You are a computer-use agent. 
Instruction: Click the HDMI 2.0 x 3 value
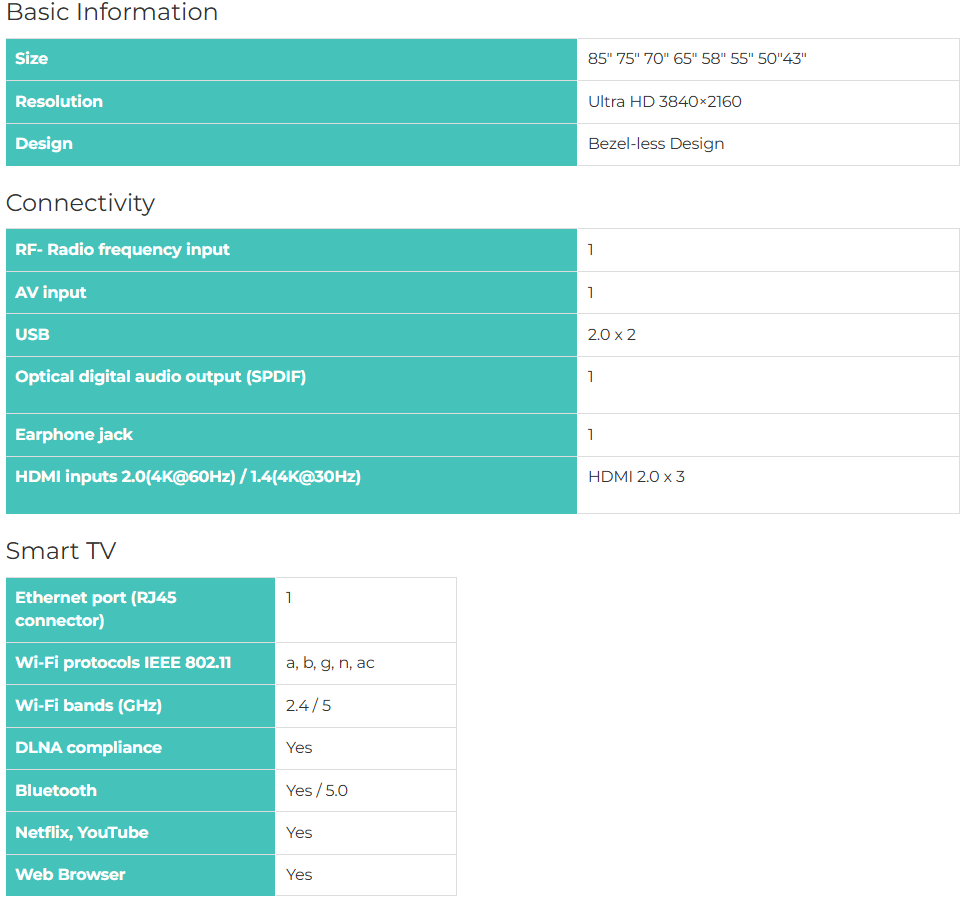(x=636, y=477)
